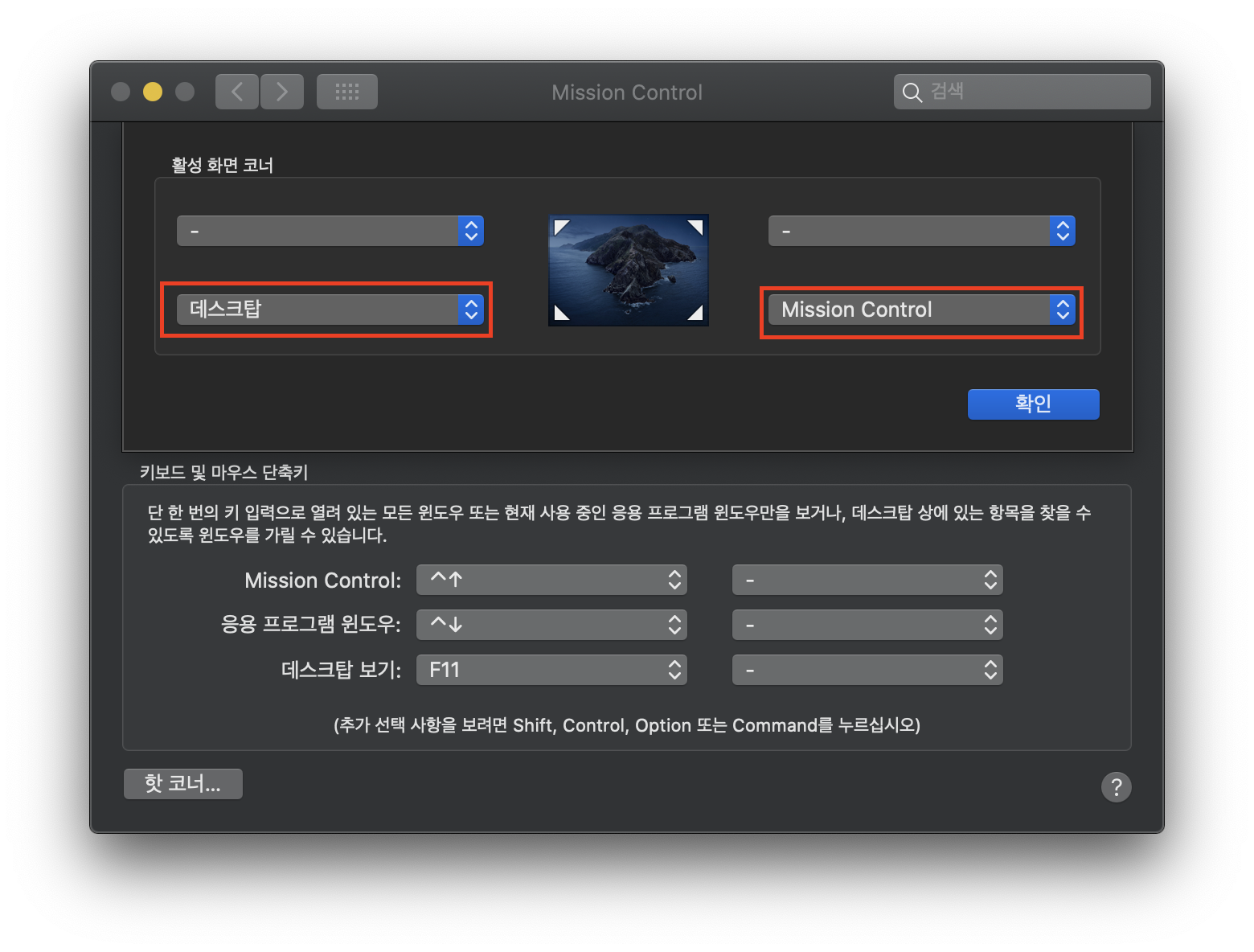The height and width of the screenshot is (952, 1254).
Task: Click the Mission Control window title
Action: pos(627,92)
